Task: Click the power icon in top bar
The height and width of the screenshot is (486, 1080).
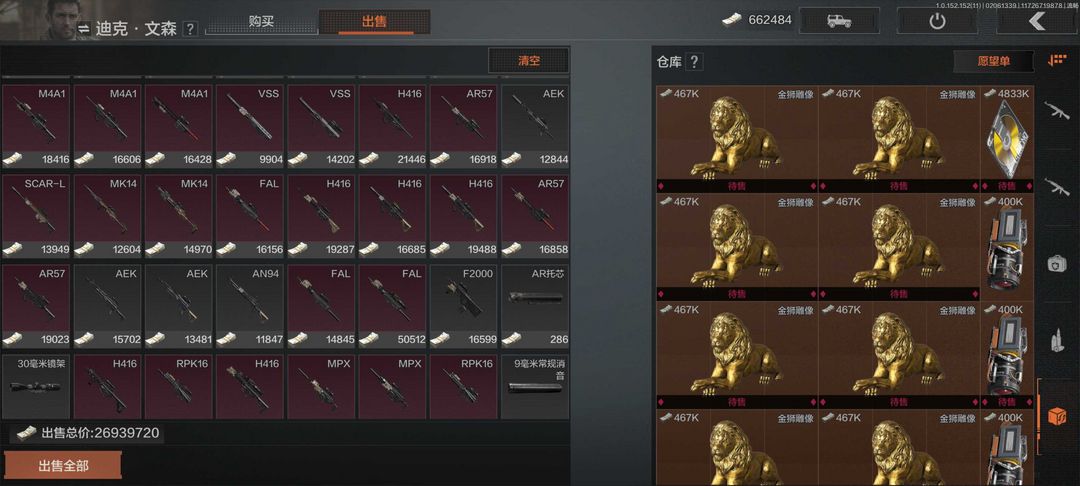Action: [937, 21]
